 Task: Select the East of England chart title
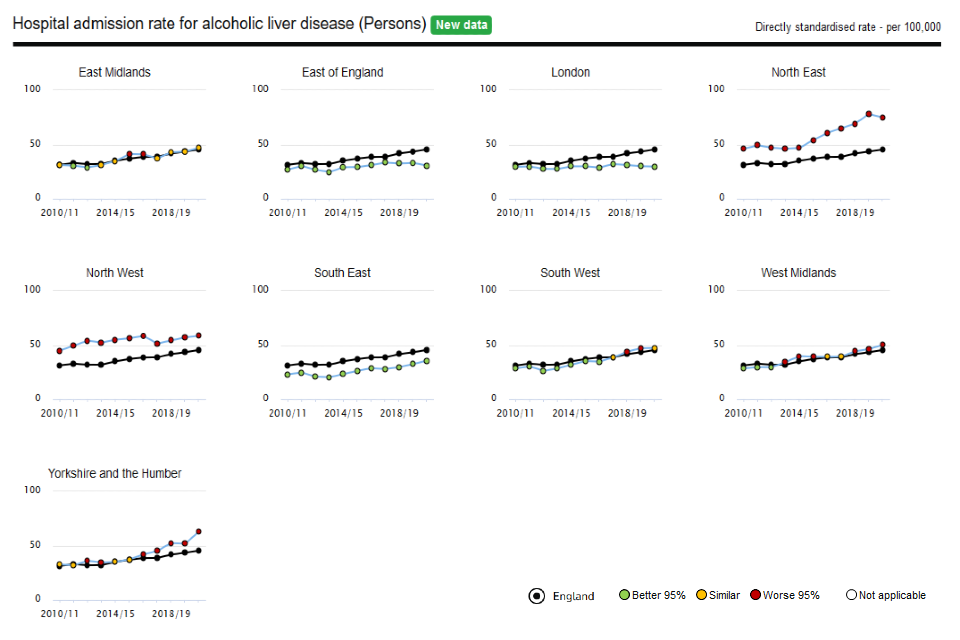(343, 72)
